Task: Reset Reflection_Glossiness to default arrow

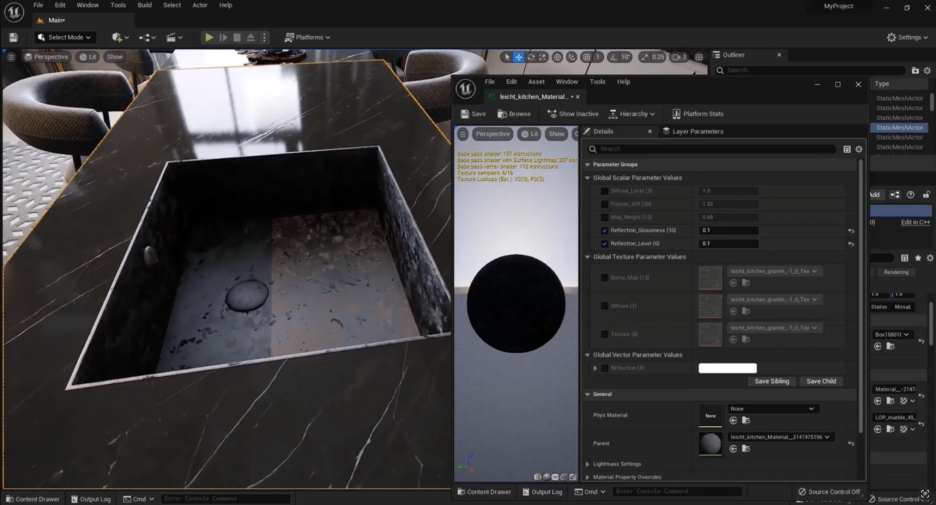Action: tap(851, 231)
